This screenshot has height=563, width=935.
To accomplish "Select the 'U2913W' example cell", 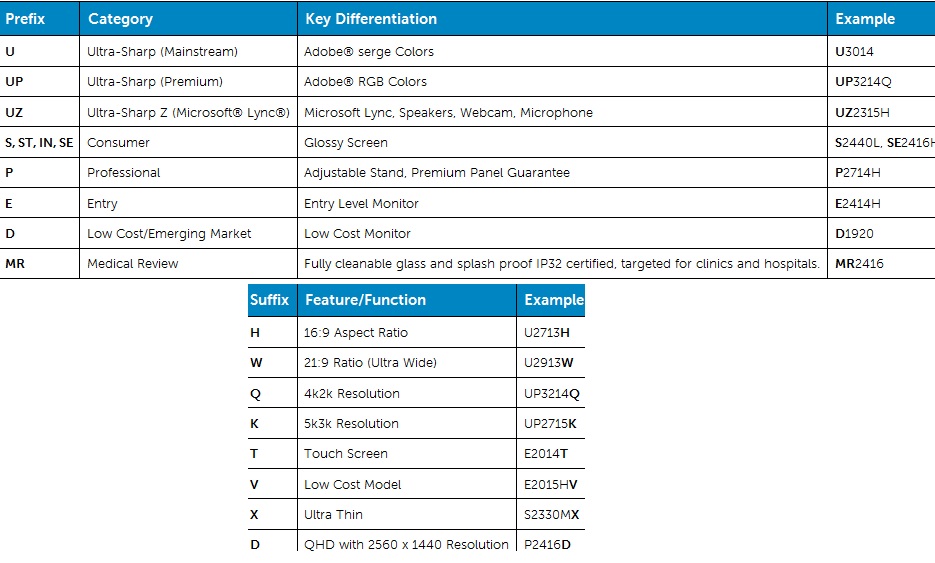I will tap(549, 363).
